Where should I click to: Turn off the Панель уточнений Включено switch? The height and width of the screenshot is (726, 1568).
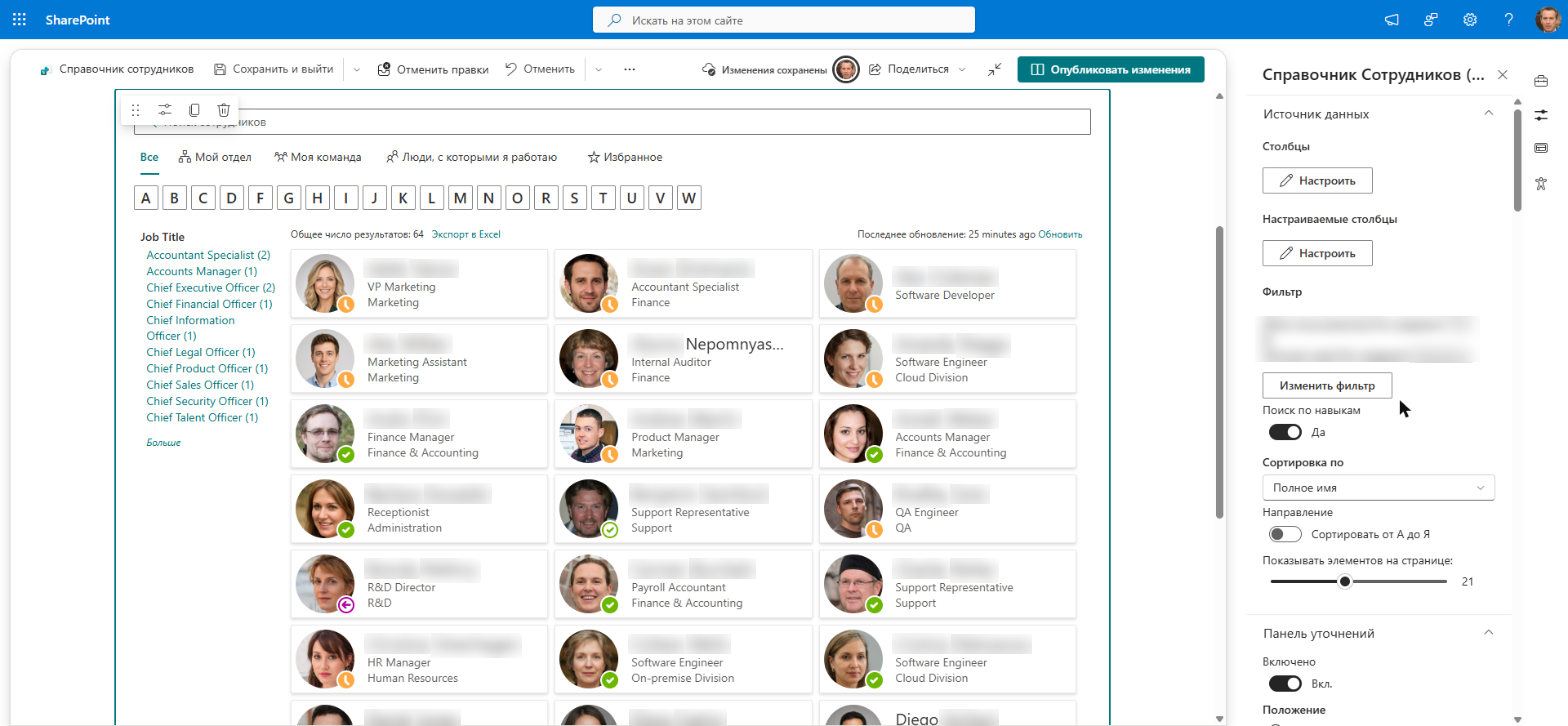pos(1285,684)
